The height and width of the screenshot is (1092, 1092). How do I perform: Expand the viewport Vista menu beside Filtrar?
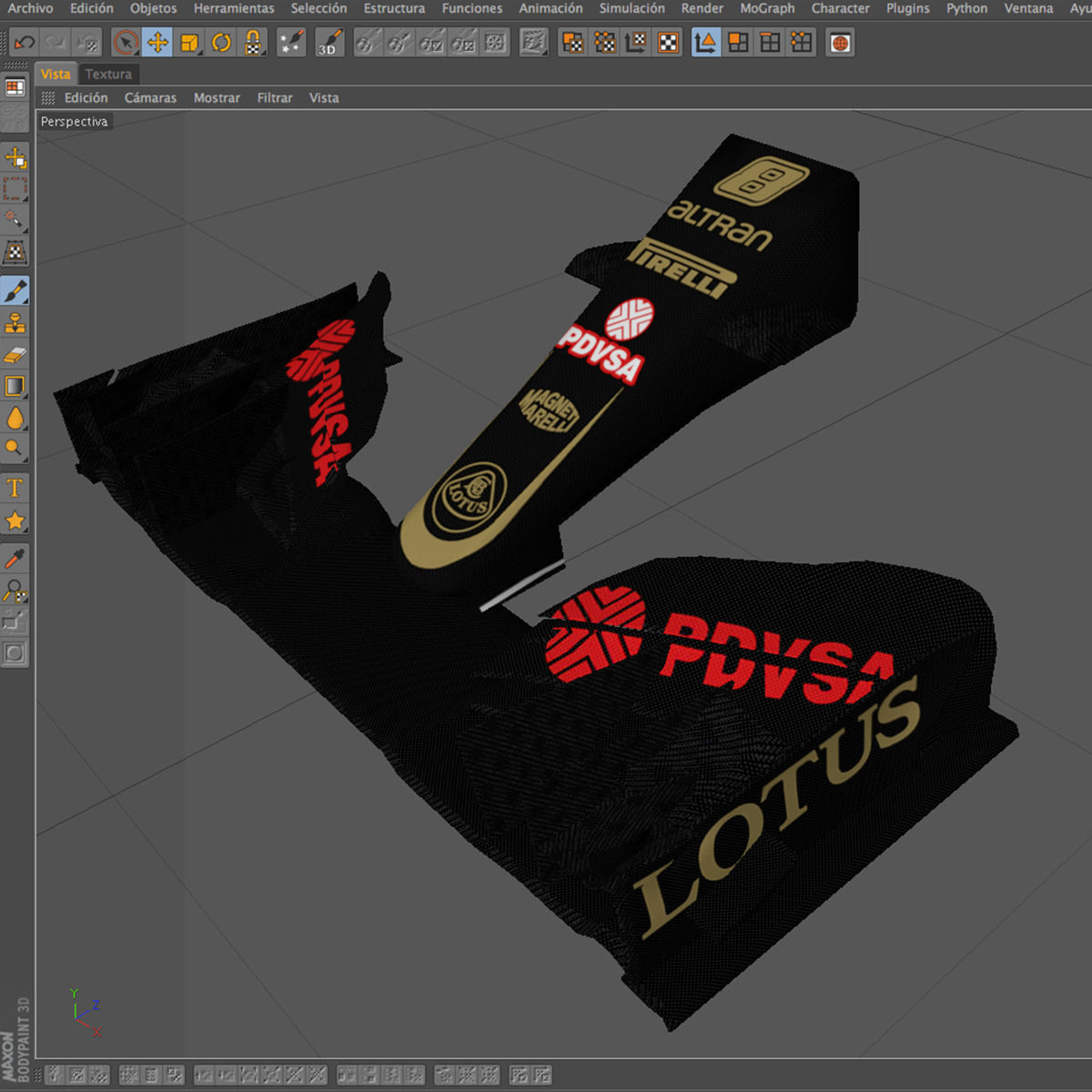[x=324, y=97]
